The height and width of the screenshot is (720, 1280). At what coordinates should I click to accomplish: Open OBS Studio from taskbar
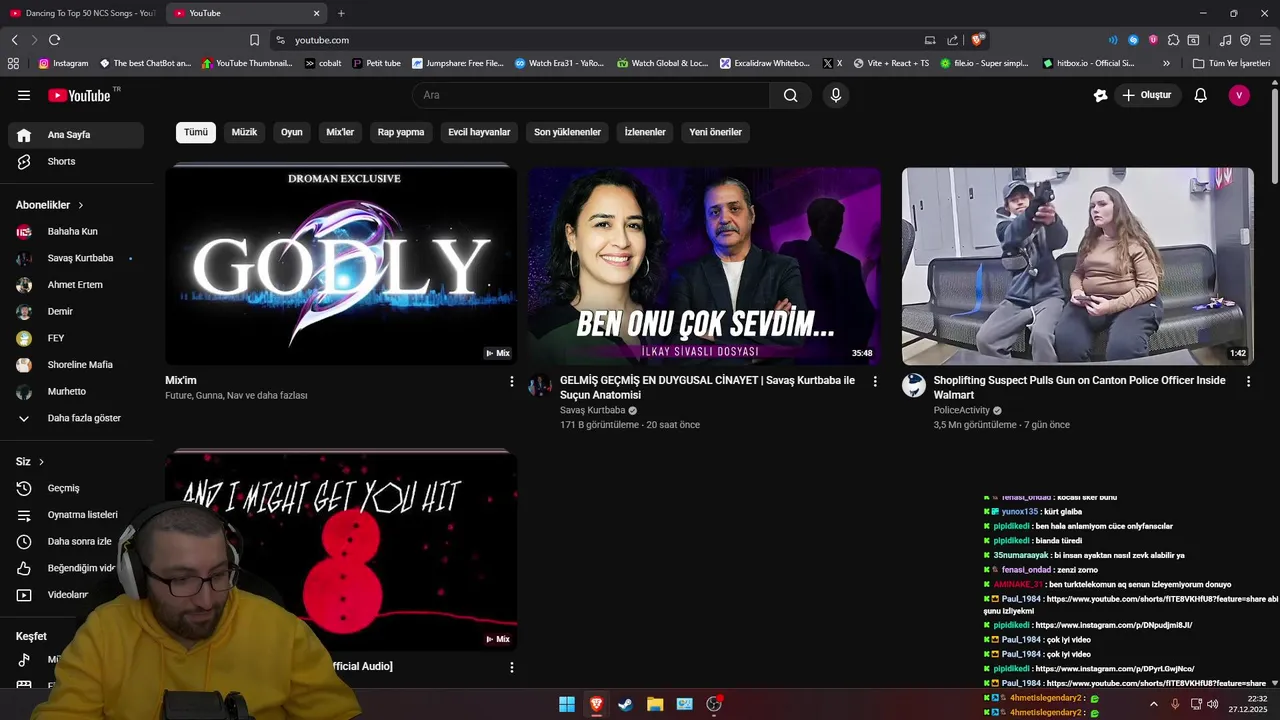(714, 704)
